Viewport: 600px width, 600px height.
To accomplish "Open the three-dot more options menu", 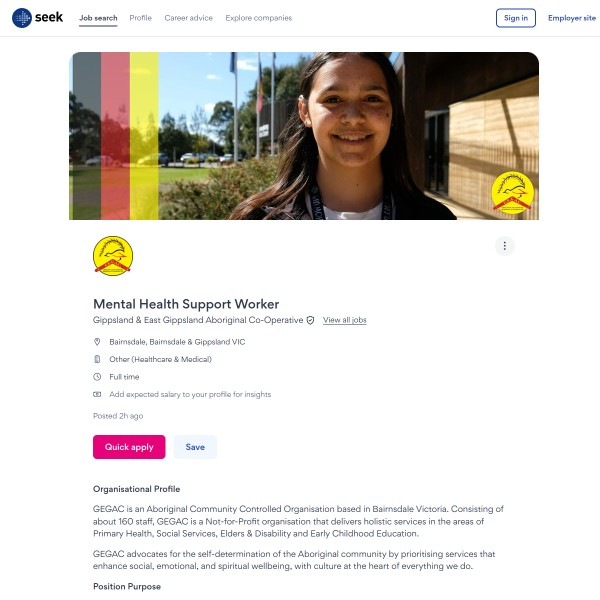I will [504, 246].
